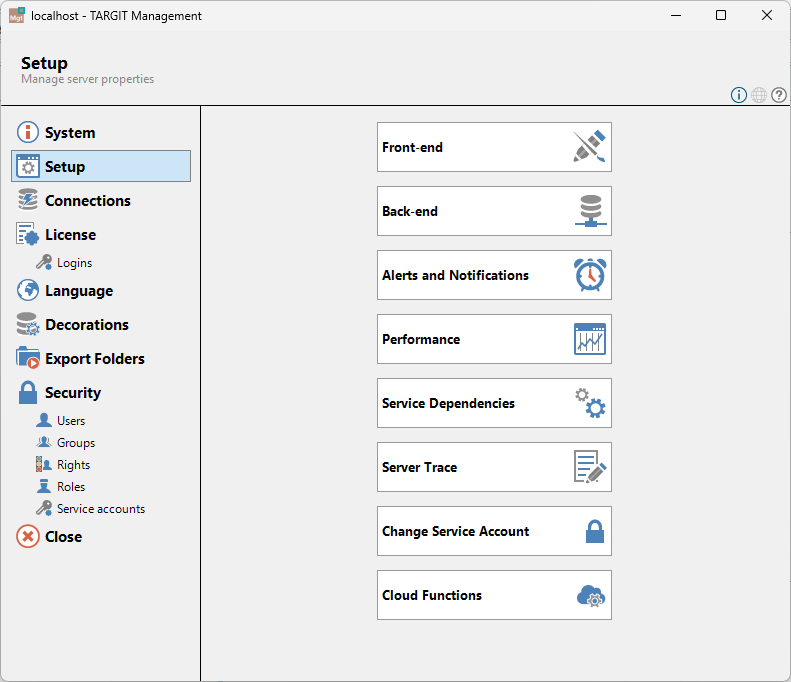Click the Roles figure icon
This screenshot has width=791, height=682.
coord(44,486)
